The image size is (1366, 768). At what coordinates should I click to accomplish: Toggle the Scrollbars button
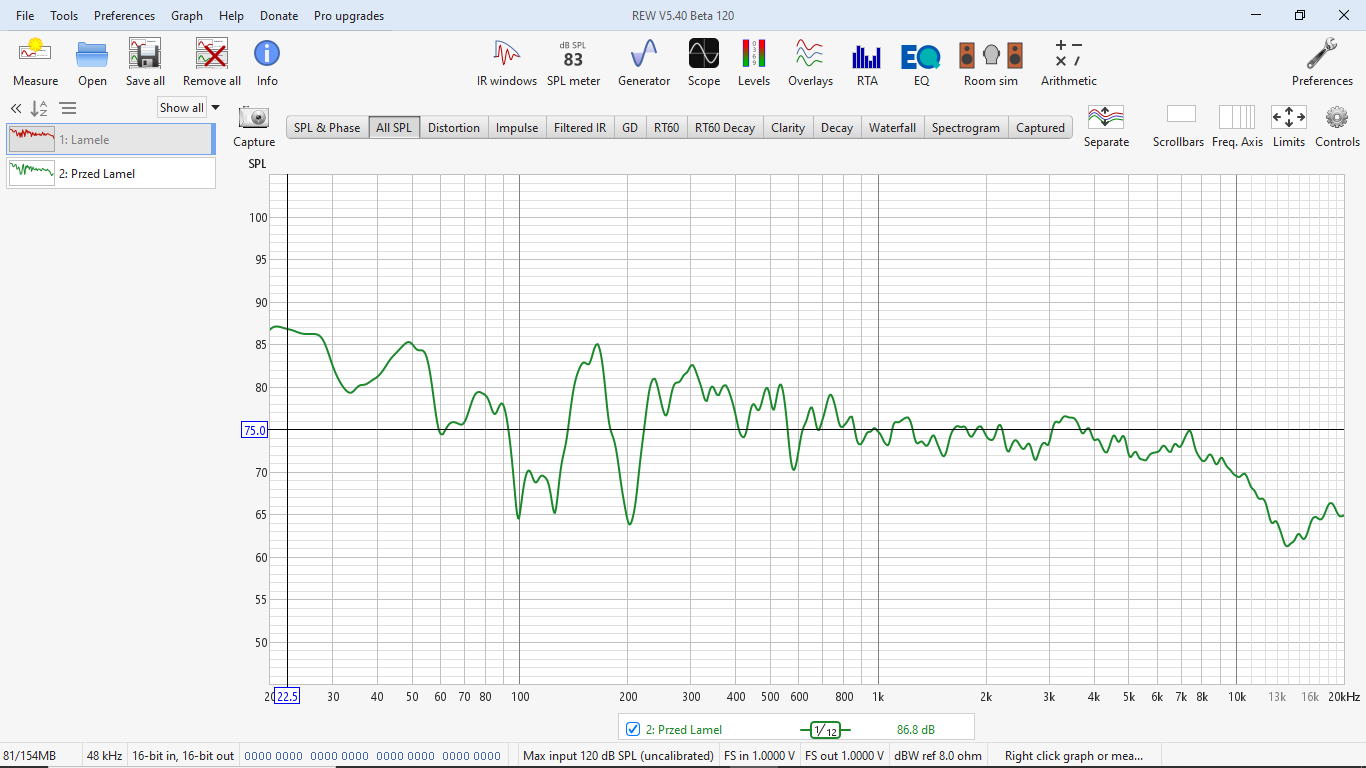(x=1180, y=116)
